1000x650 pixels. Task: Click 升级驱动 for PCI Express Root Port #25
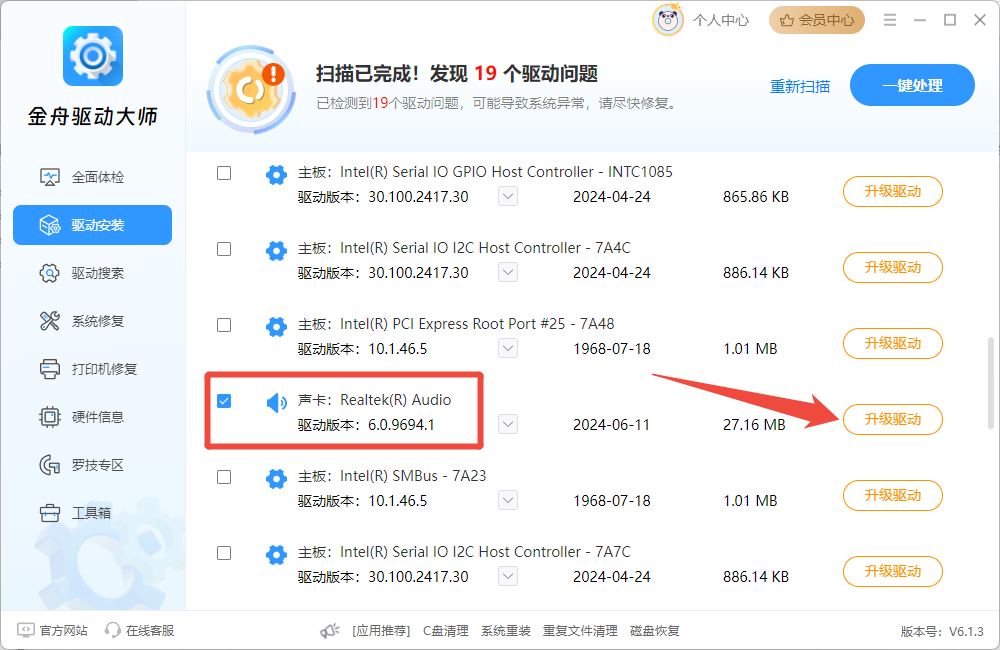click(x=893, y=343)
